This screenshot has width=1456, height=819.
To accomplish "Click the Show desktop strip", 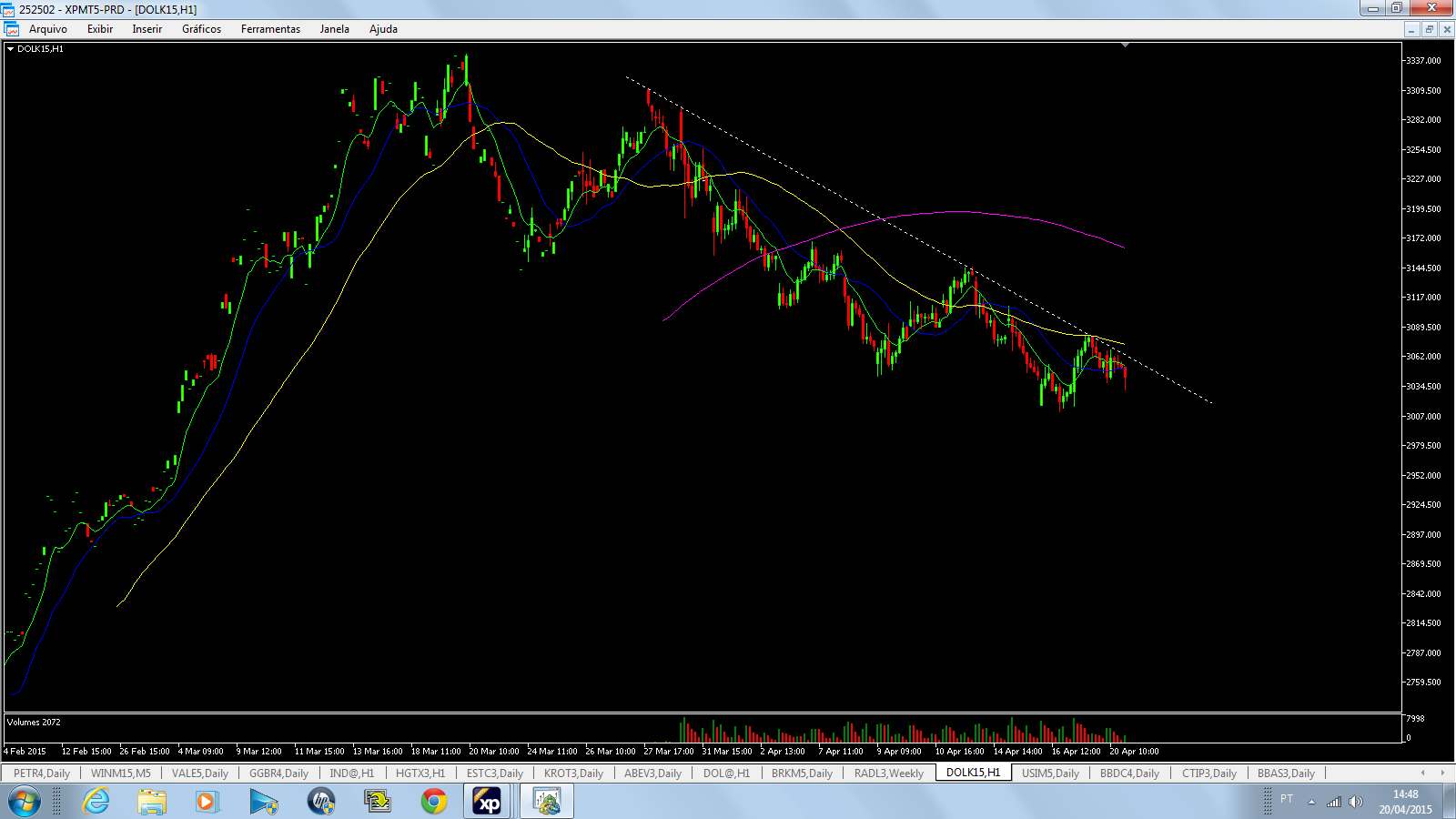I will 1450,802.
